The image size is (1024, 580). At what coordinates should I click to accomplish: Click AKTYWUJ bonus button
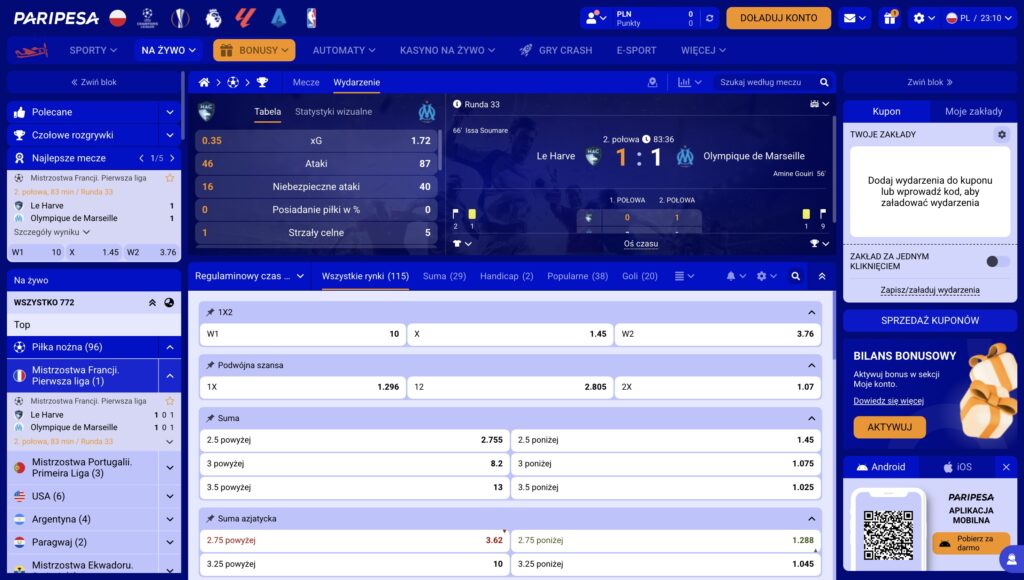click(x=889, y=427)
